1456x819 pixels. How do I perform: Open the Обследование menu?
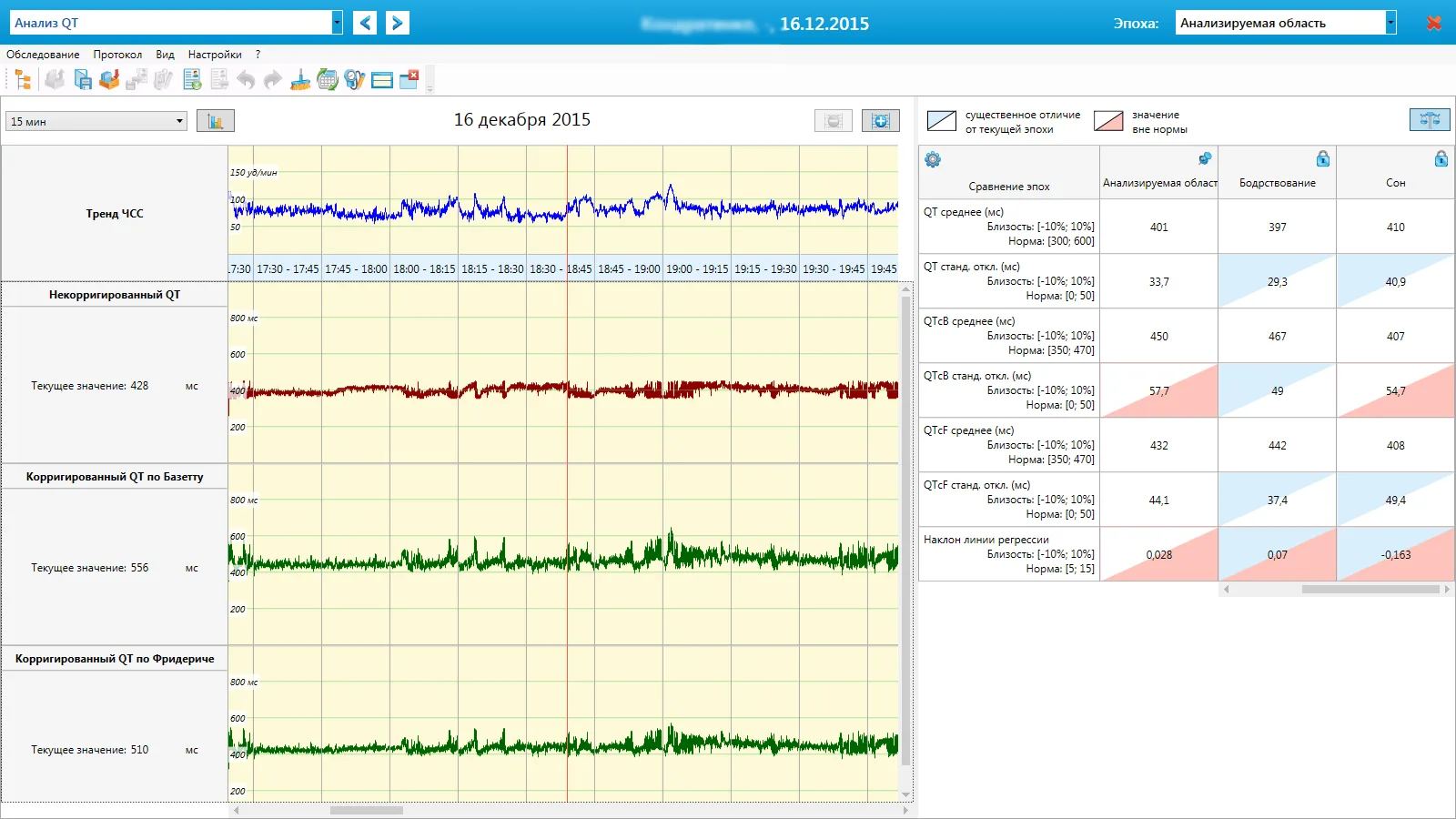pyautogui.click(x=43, y=55)
